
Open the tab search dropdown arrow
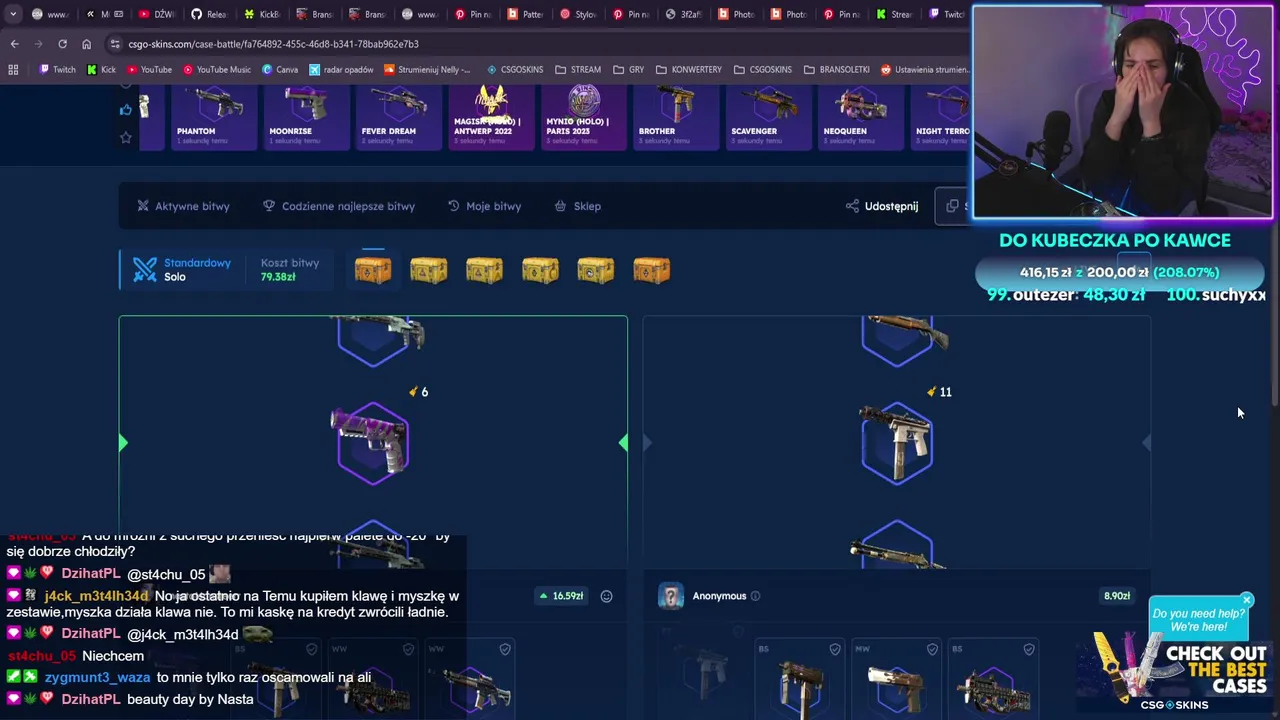coord(13,14)
